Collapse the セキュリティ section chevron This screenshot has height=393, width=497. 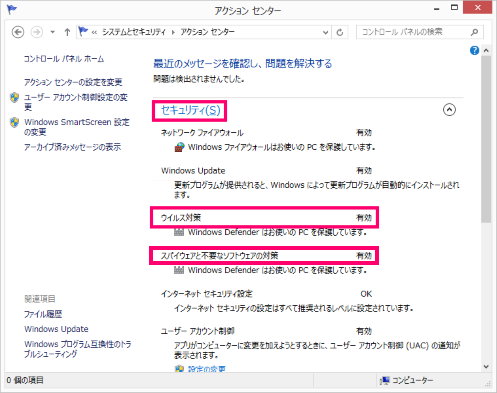[x=449, y=109]
